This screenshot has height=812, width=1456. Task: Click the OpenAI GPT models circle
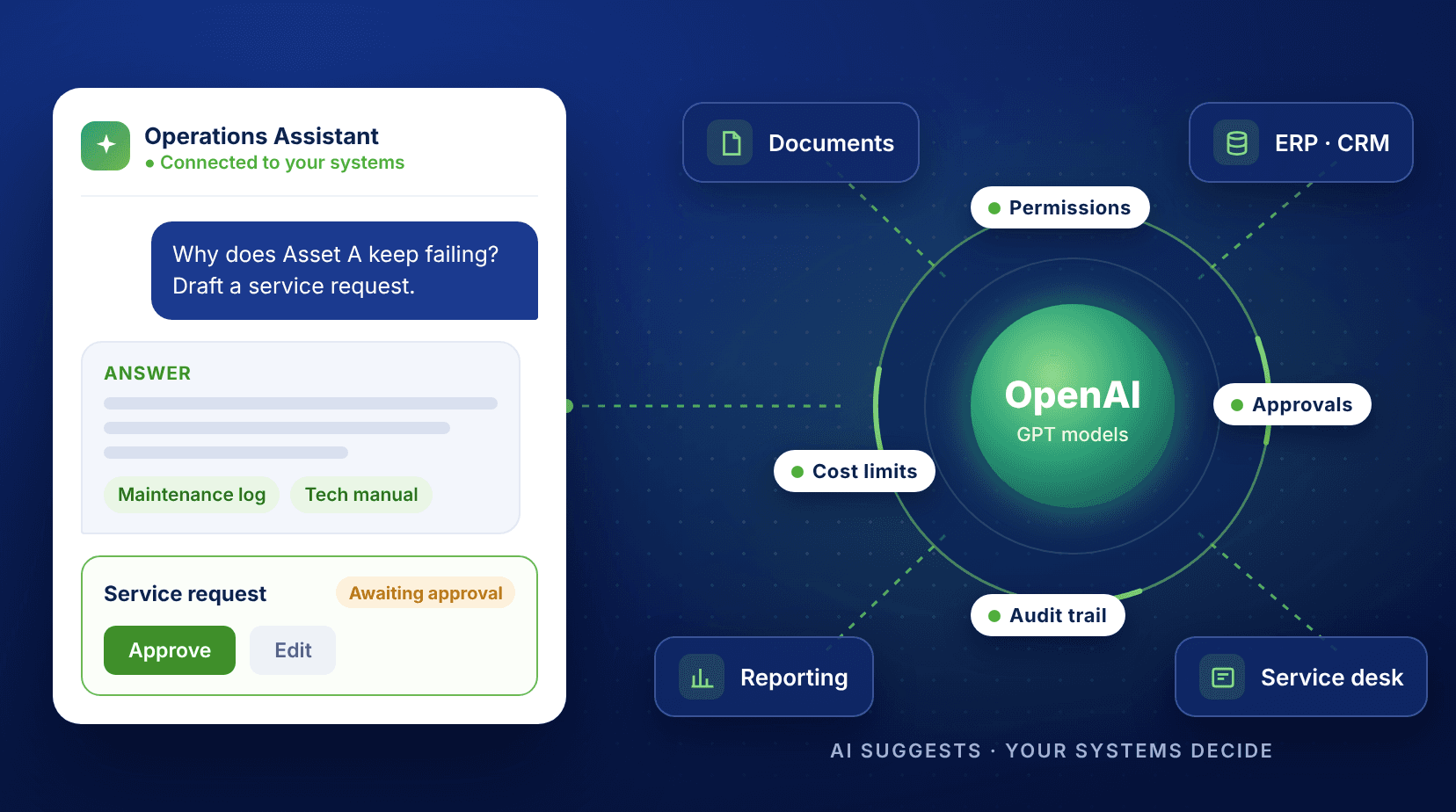[1073, 406]
